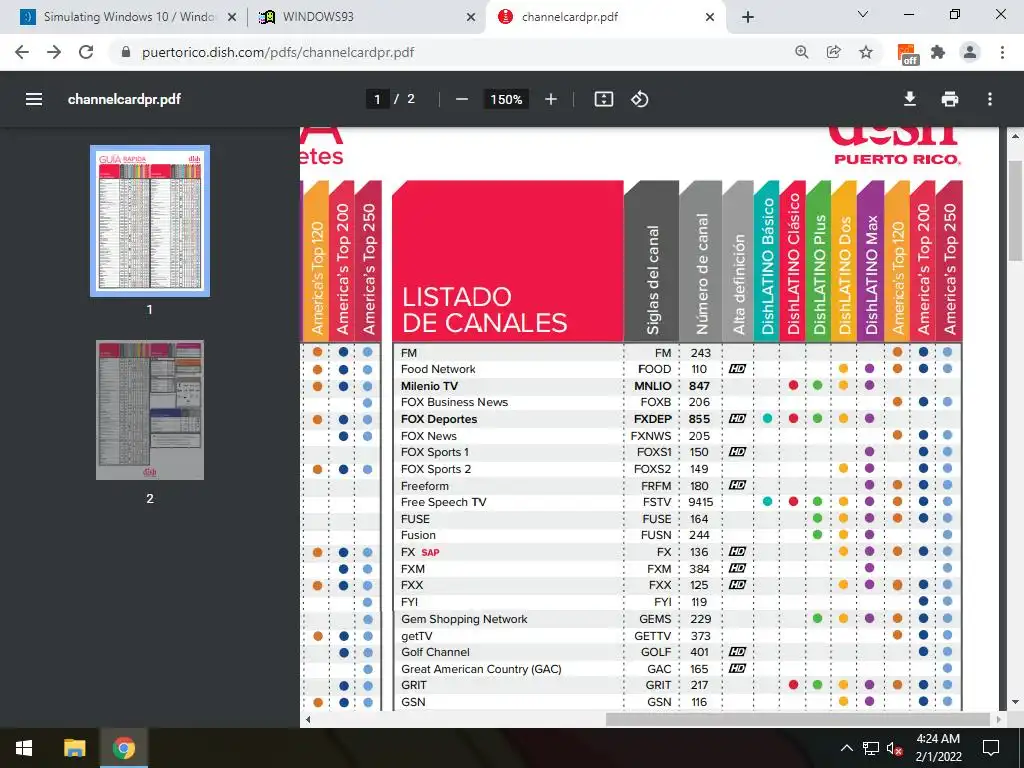Select page 1 thumbnail
Image resolution: width=1024 pixels, height=768 pixels.
pyautogui.click(x=150, y=221)
